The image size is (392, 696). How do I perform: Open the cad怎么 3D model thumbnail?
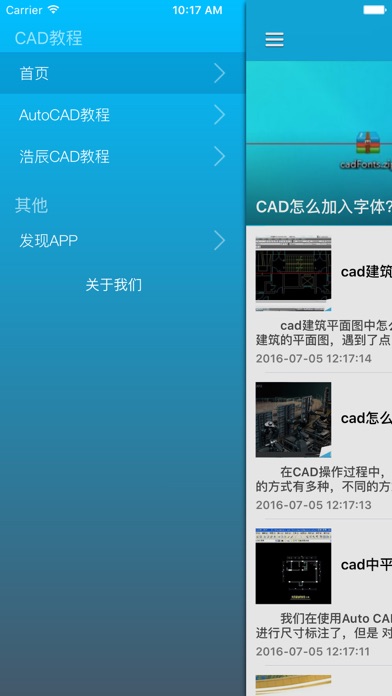[x=293, y=419]
